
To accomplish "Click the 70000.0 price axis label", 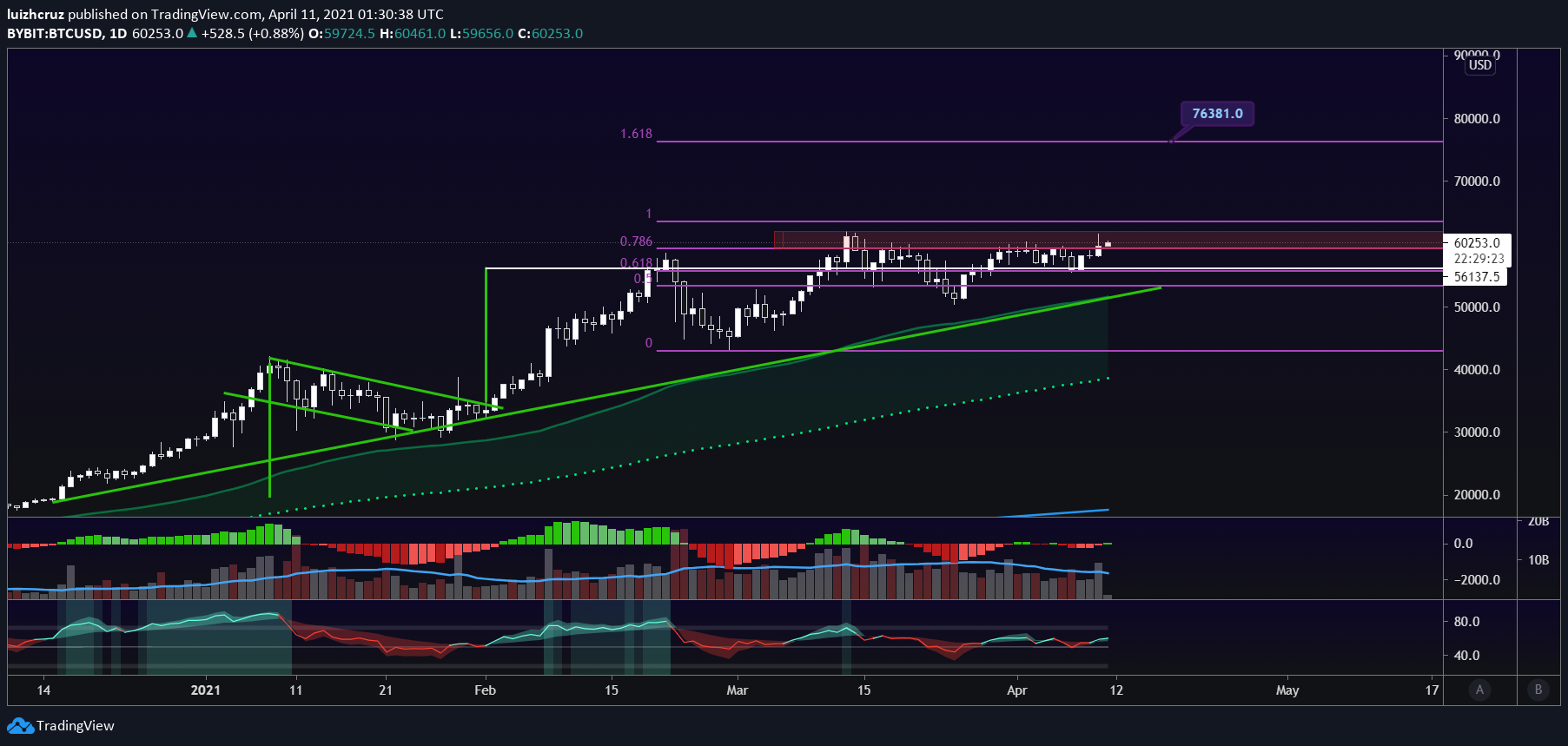I will pos(1477,182).
